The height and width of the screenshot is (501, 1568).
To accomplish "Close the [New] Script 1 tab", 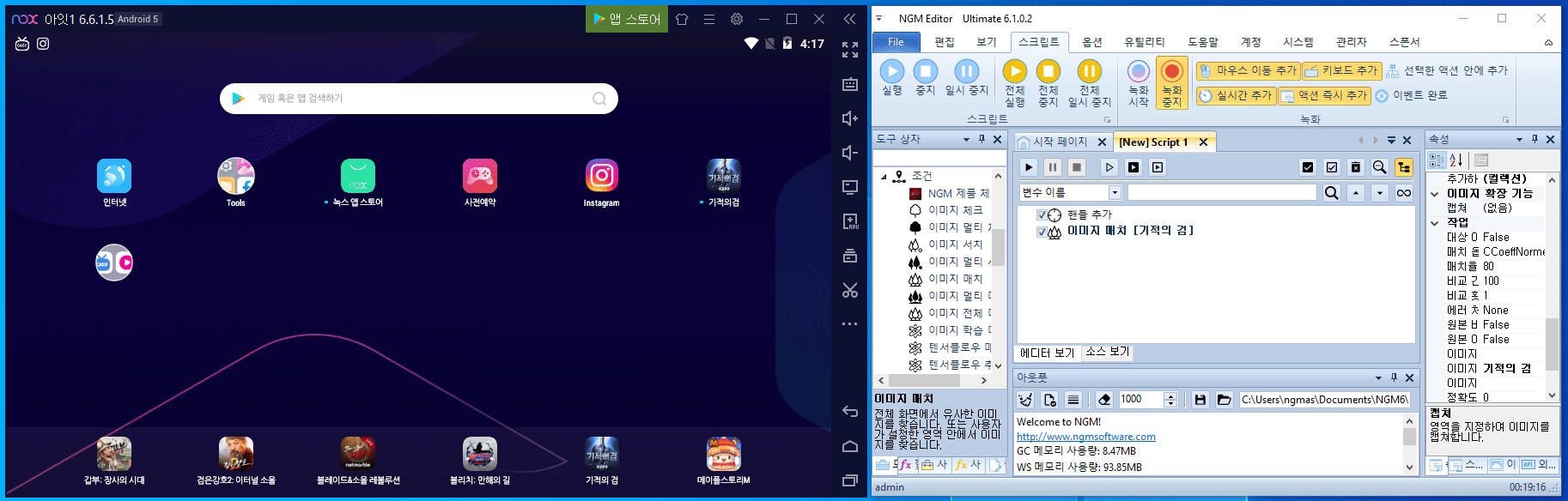I will tap(1203, 142).
